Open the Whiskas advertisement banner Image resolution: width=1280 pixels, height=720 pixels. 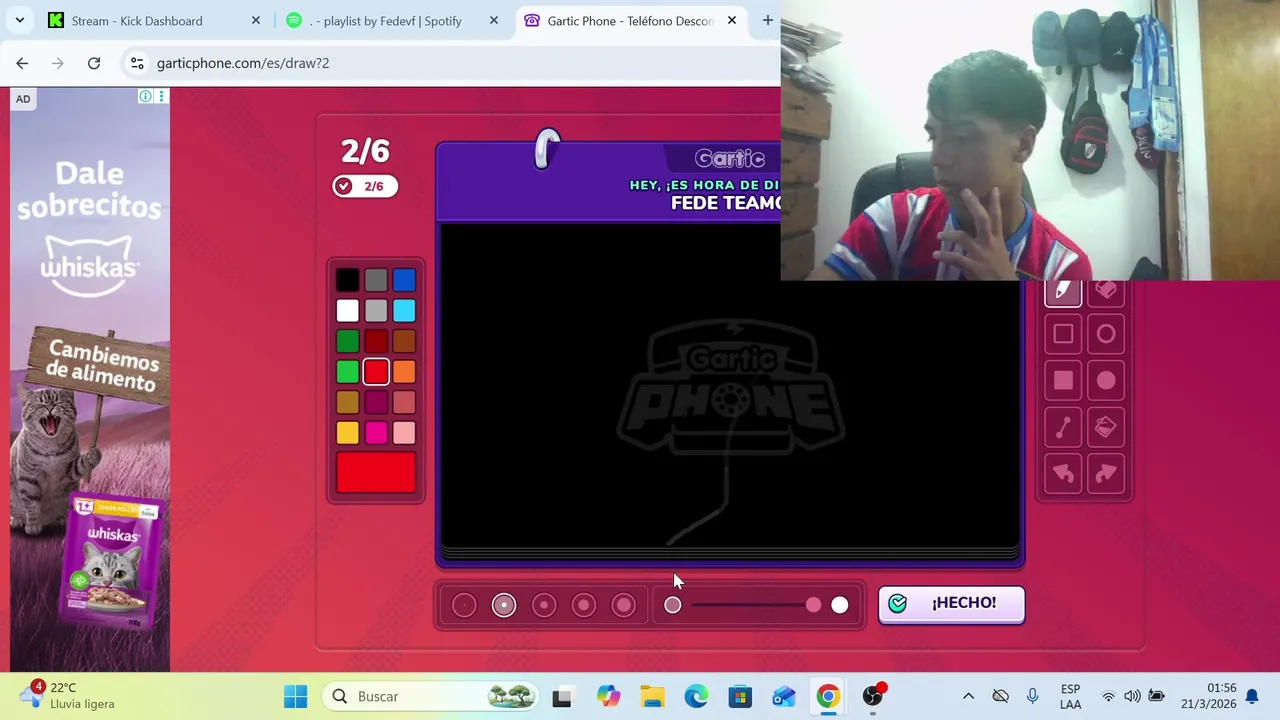90,380
